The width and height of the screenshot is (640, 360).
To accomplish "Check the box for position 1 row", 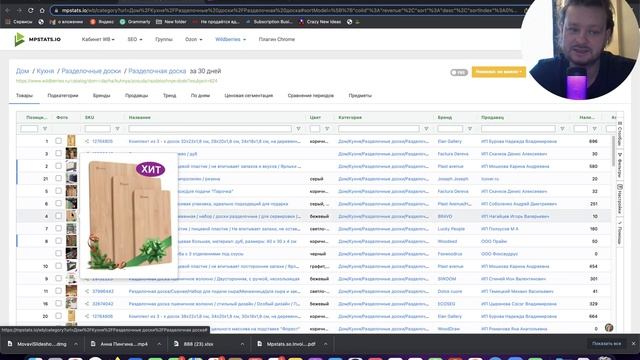I will [58, 141].
